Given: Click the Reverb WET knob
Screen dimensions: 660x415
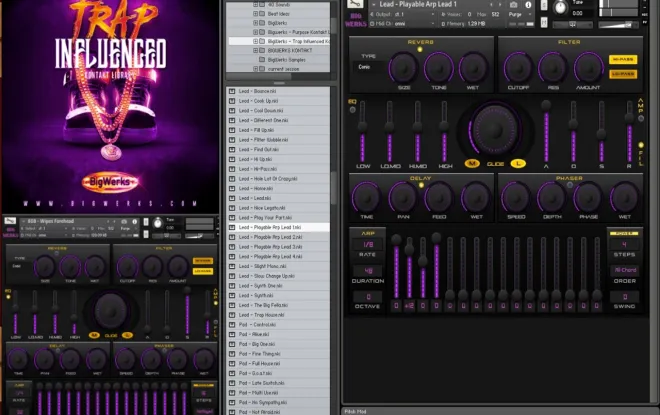Looking at the screenshot, I should tap(473, 68).
